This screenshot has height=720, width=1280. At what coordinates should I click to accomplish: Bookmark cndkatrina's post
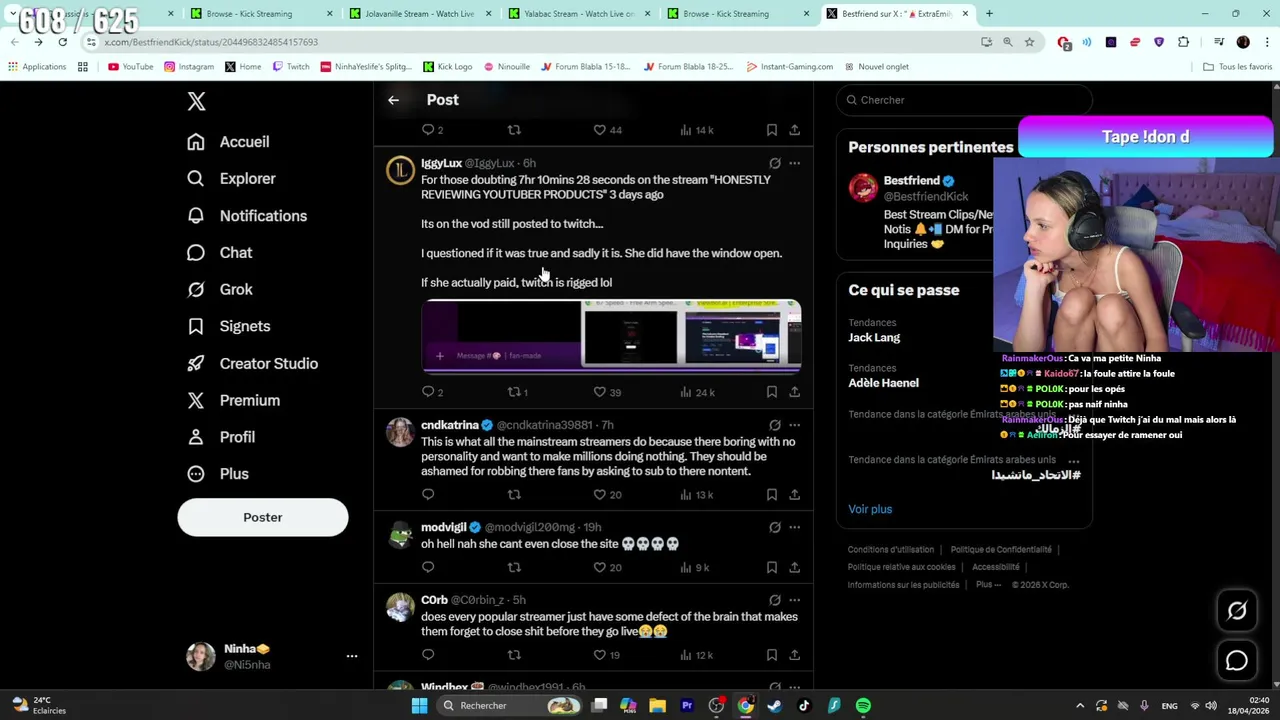(772, 494)
